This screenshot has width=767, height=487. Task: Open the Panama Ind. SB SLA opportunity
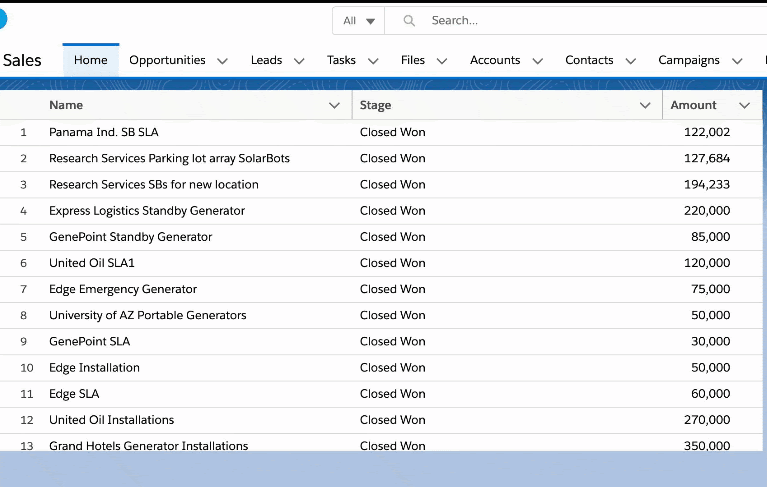[x=103, y=132]
